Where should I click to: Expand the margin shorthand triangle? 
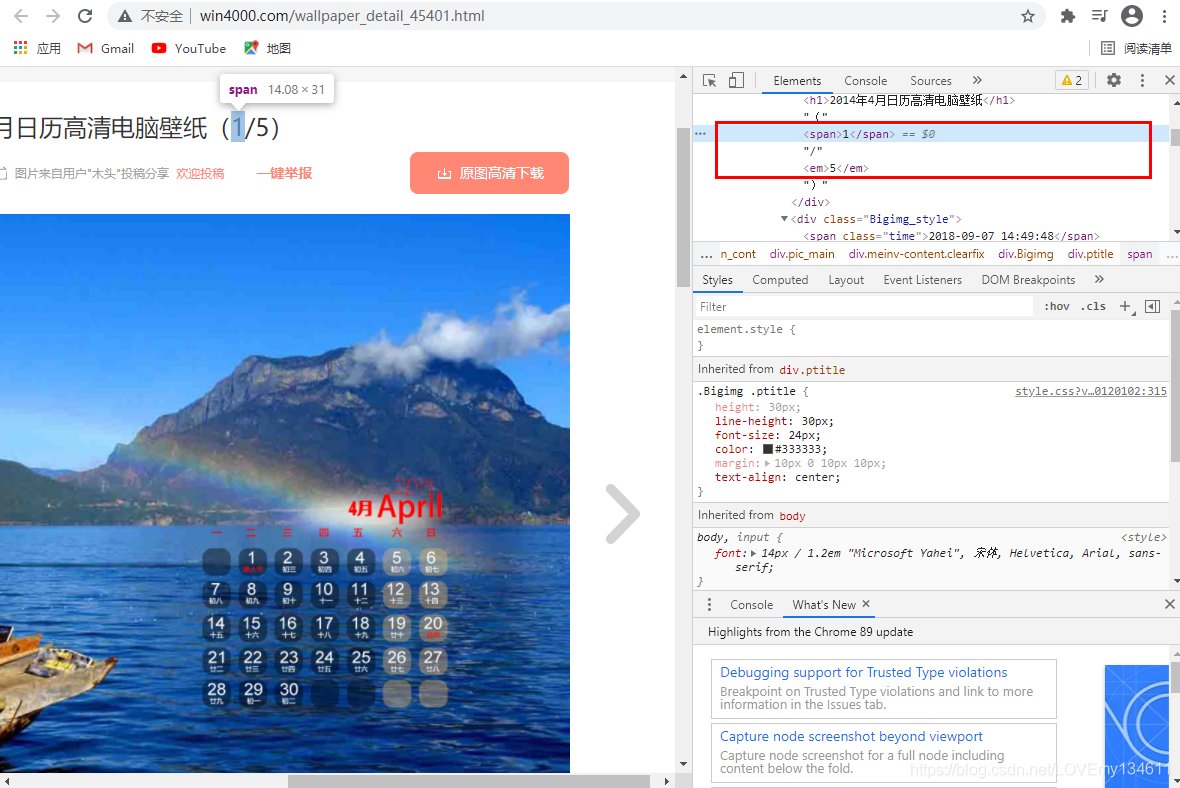[768, 464]
